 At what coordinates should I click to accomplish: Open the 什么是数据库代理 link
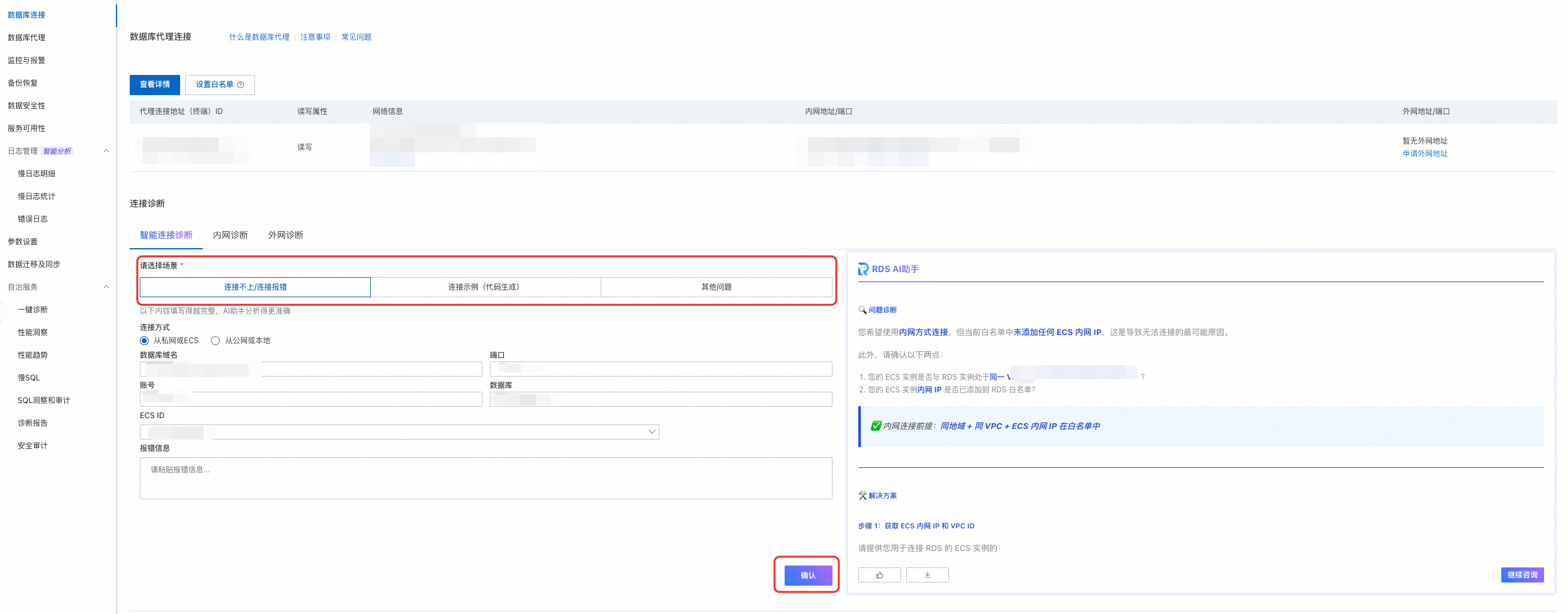(259, 37)
